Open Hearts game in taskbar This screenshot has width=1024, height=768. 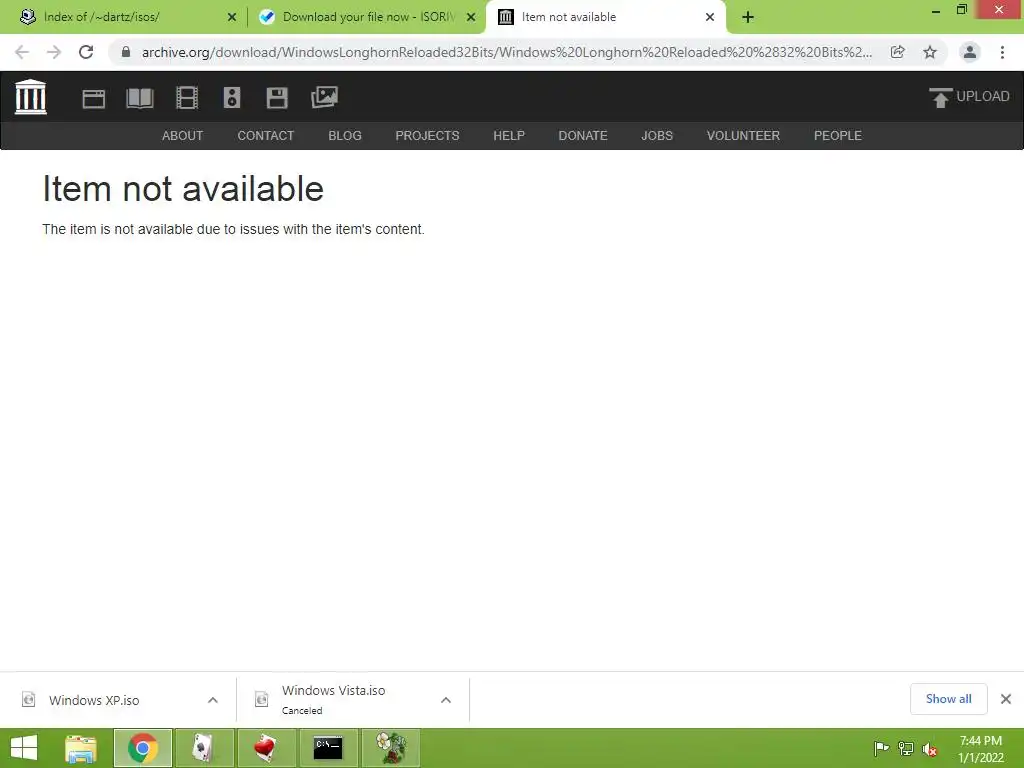click(x=266, y=748)
